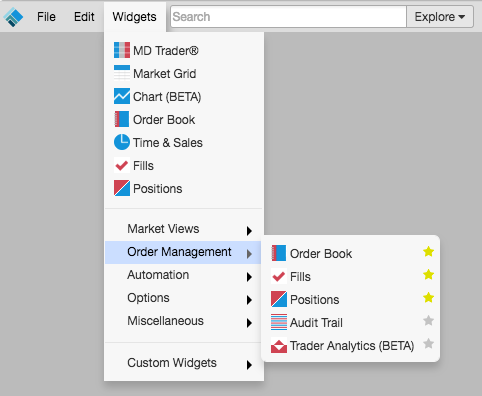The image size is (482, 396).
Task: Click the Positions icon in main Widgets list
Action: tap(122, 188)
